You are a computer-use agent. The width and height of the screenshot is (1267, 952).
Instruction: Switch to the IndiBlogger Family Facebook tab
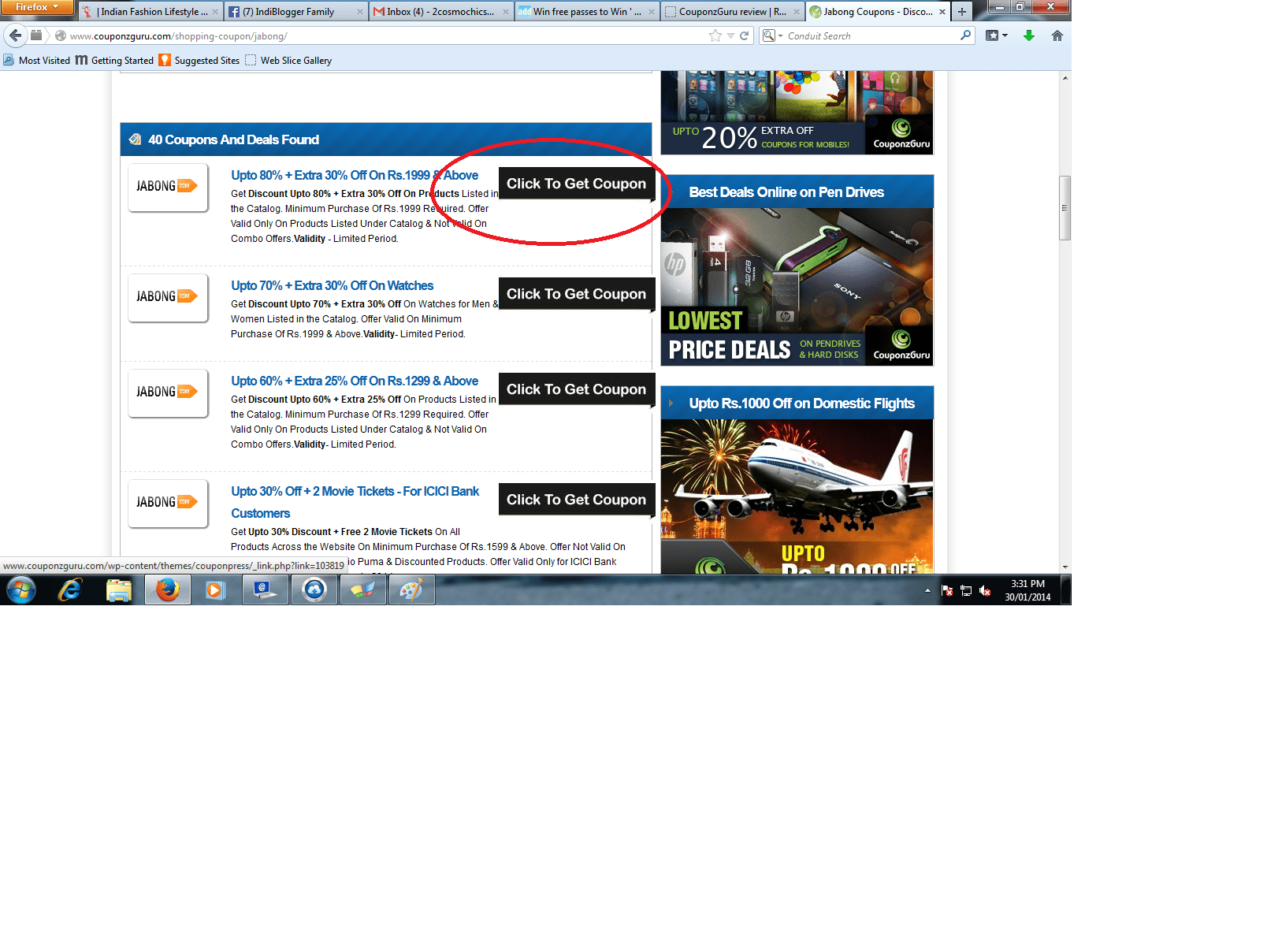(295, 12)
